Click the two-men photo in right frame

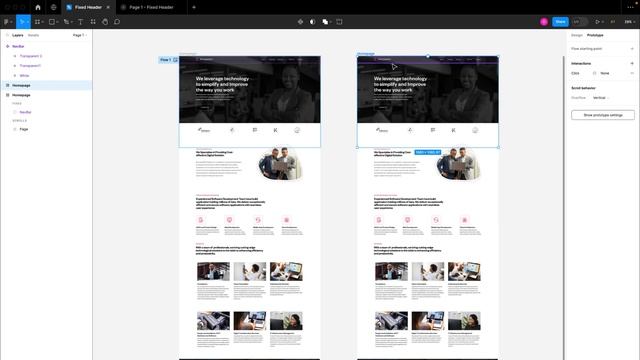coord(458,164)
